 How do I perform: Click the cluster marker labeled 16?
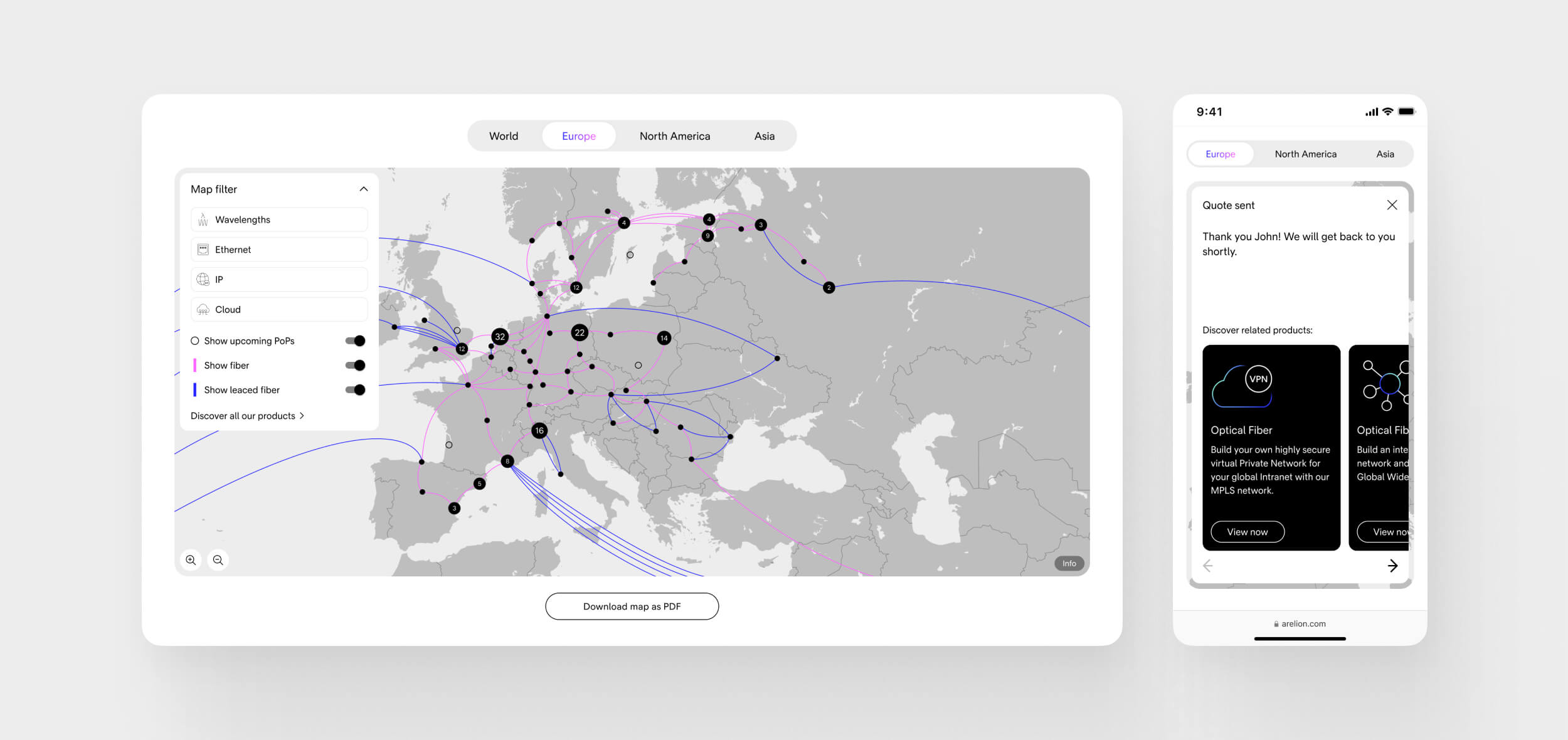(x=539, y=431)
